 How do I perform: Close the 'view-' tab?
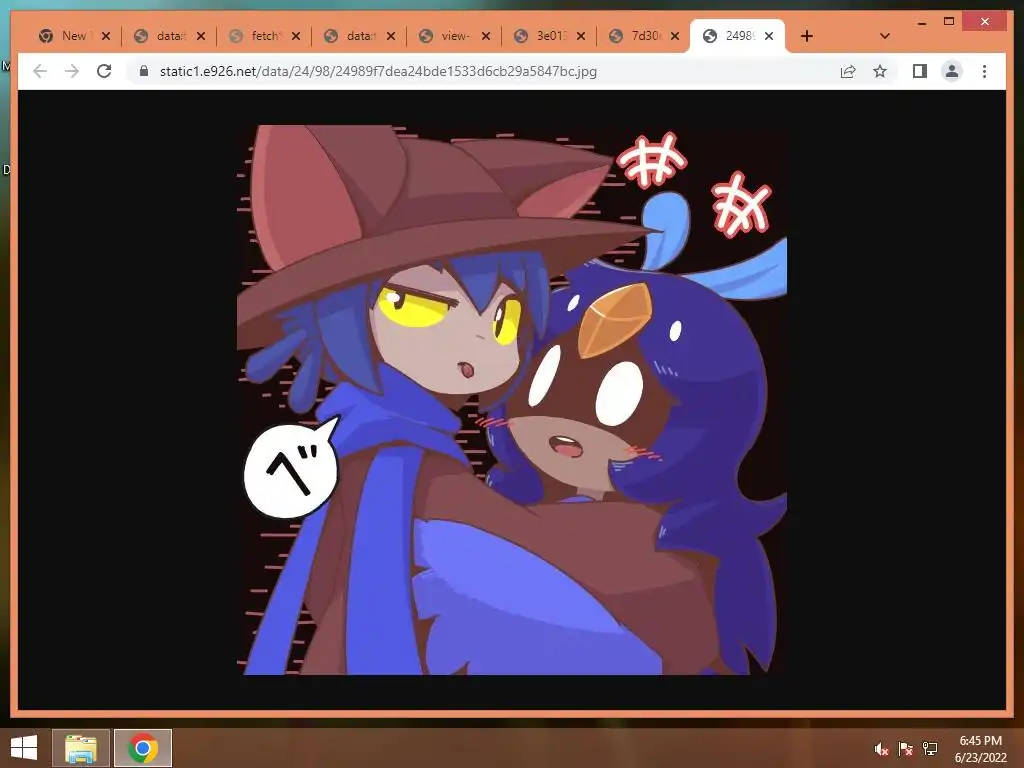(x=486, y=36)
